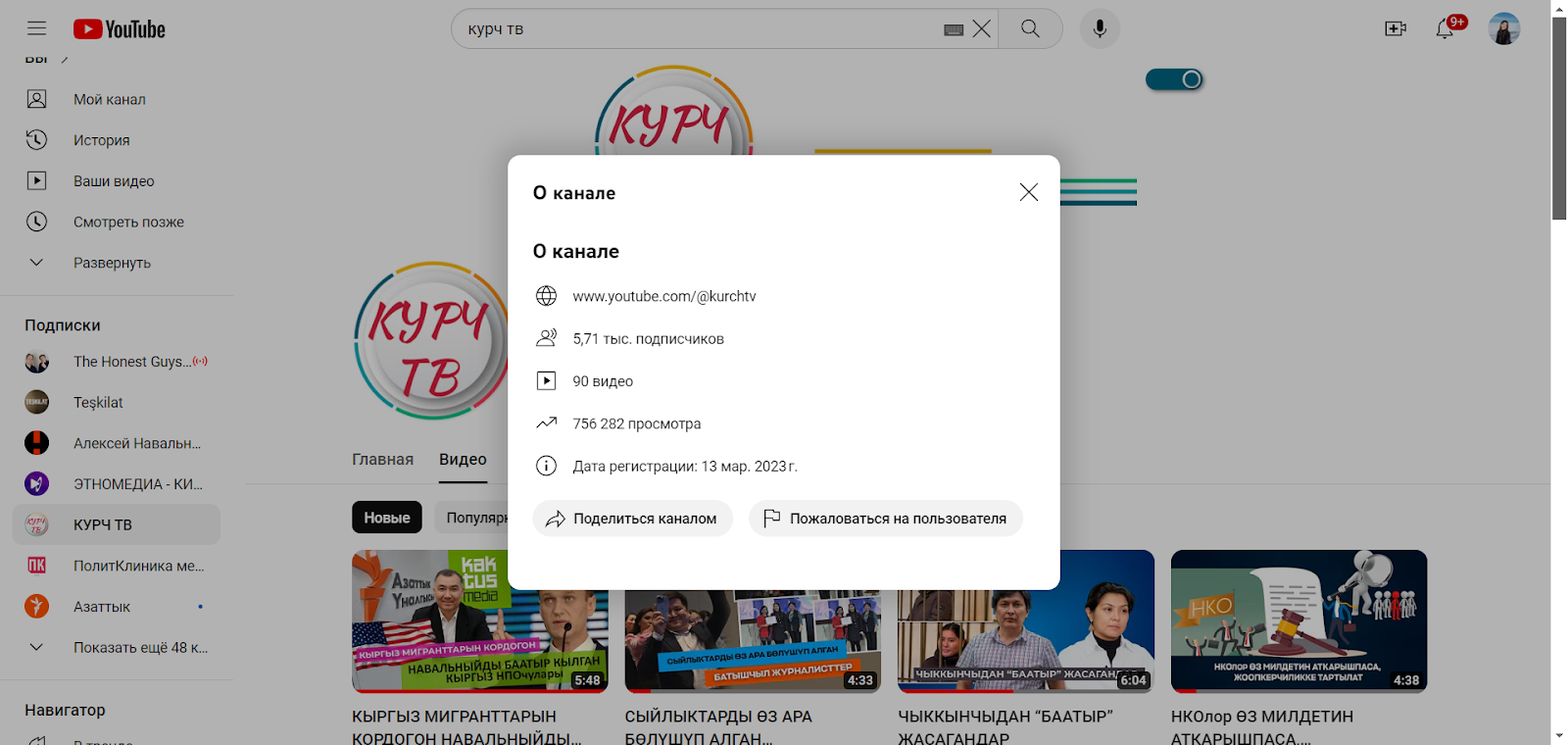Click 'Навигатор' section heading
This screenshot has height=745, width=1568.
tap(65, 710)
